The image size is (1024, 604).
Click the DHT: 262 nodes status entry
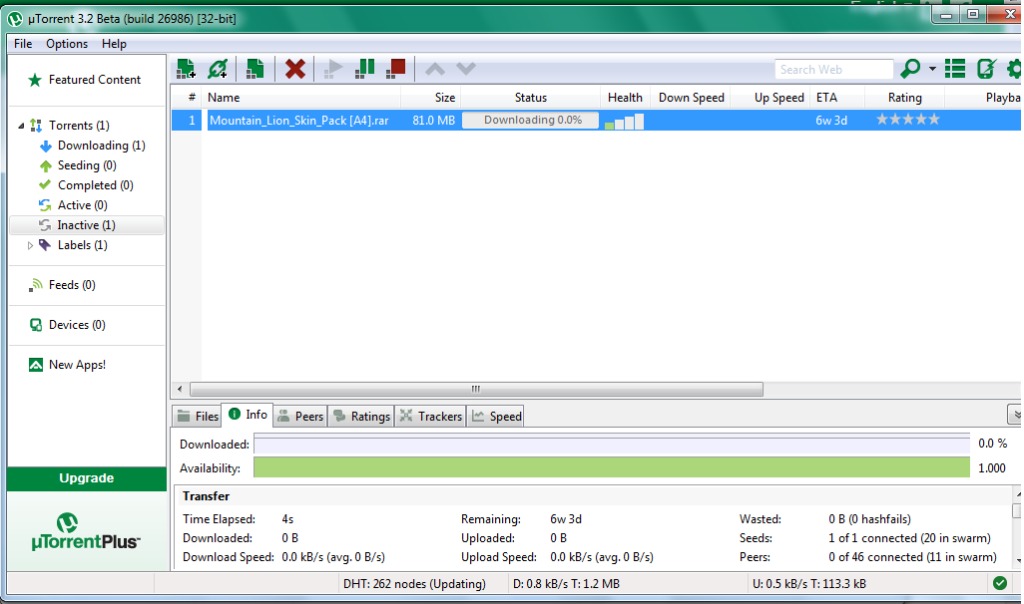414,584
